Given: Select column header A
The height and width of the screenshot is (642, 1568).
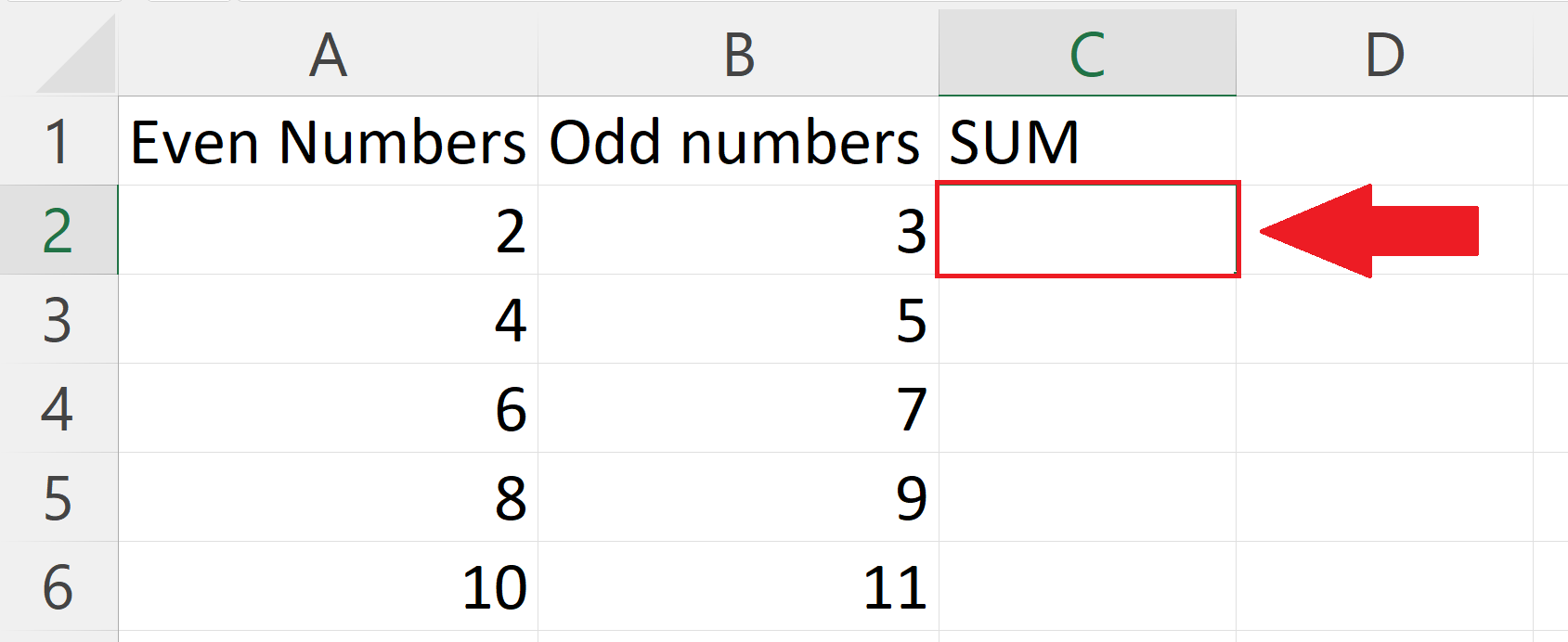Looking at the screenshot, I should click(327, 54).
